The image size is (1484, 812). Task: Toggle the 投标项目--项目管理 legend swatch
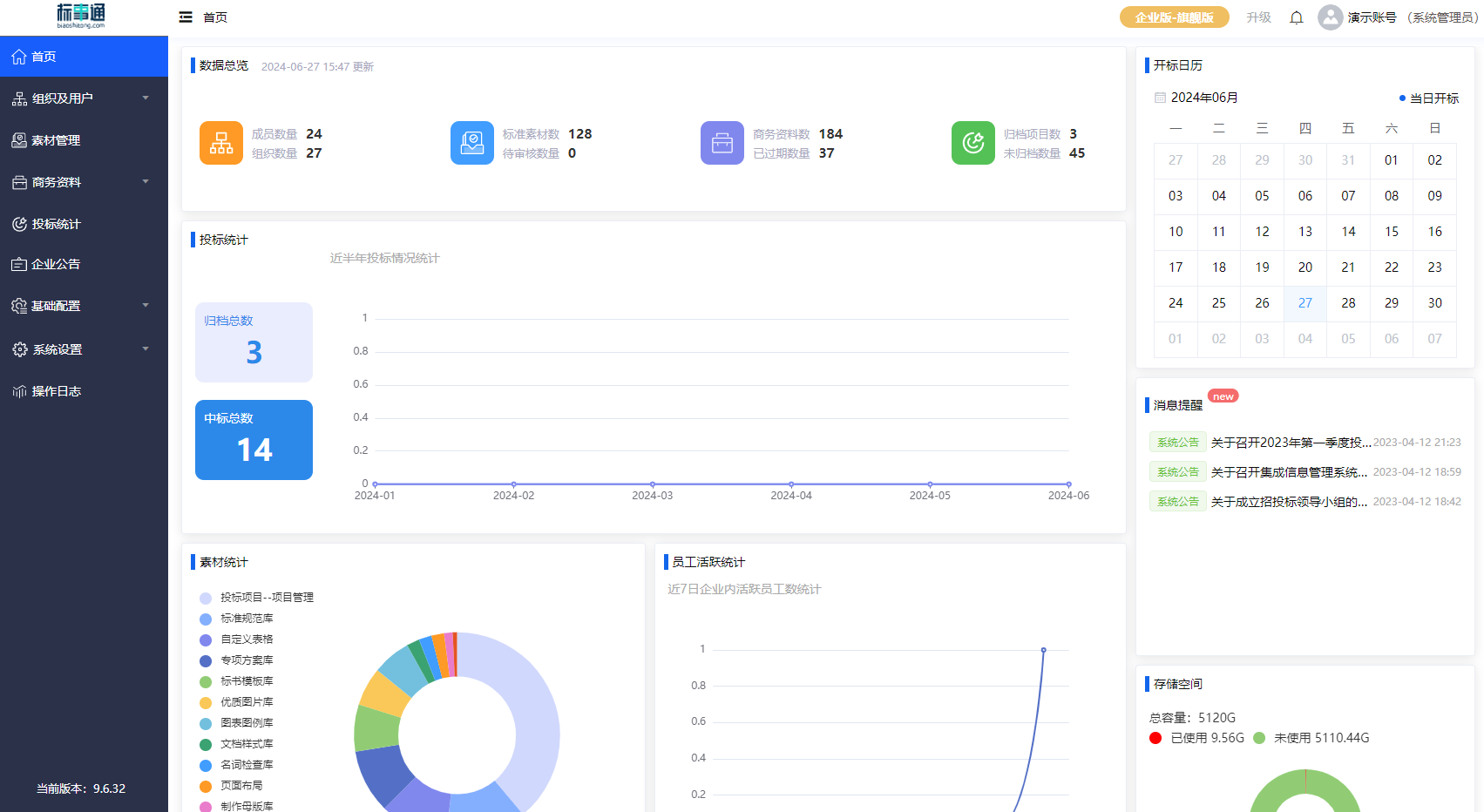click(206, 598)
